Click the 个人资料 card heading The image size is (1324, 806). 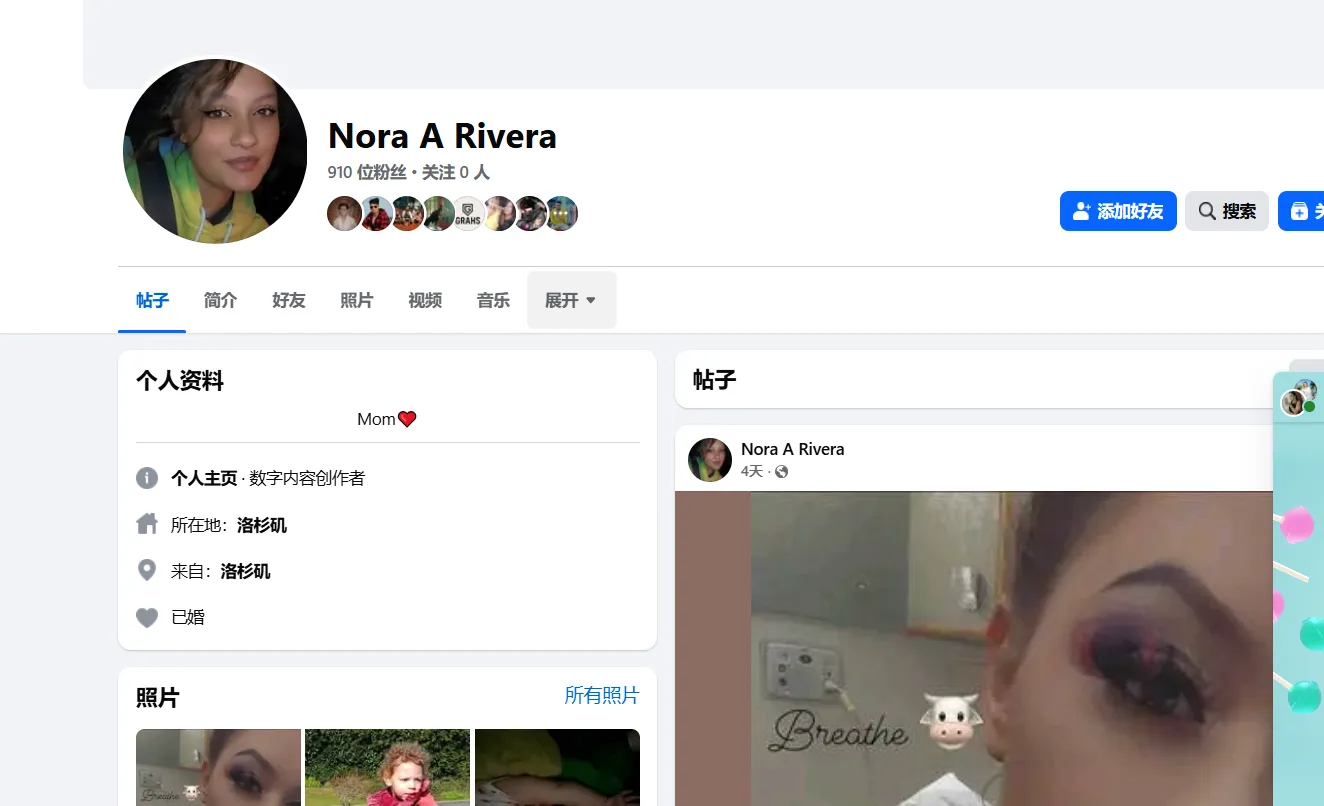tap(180, 380)
